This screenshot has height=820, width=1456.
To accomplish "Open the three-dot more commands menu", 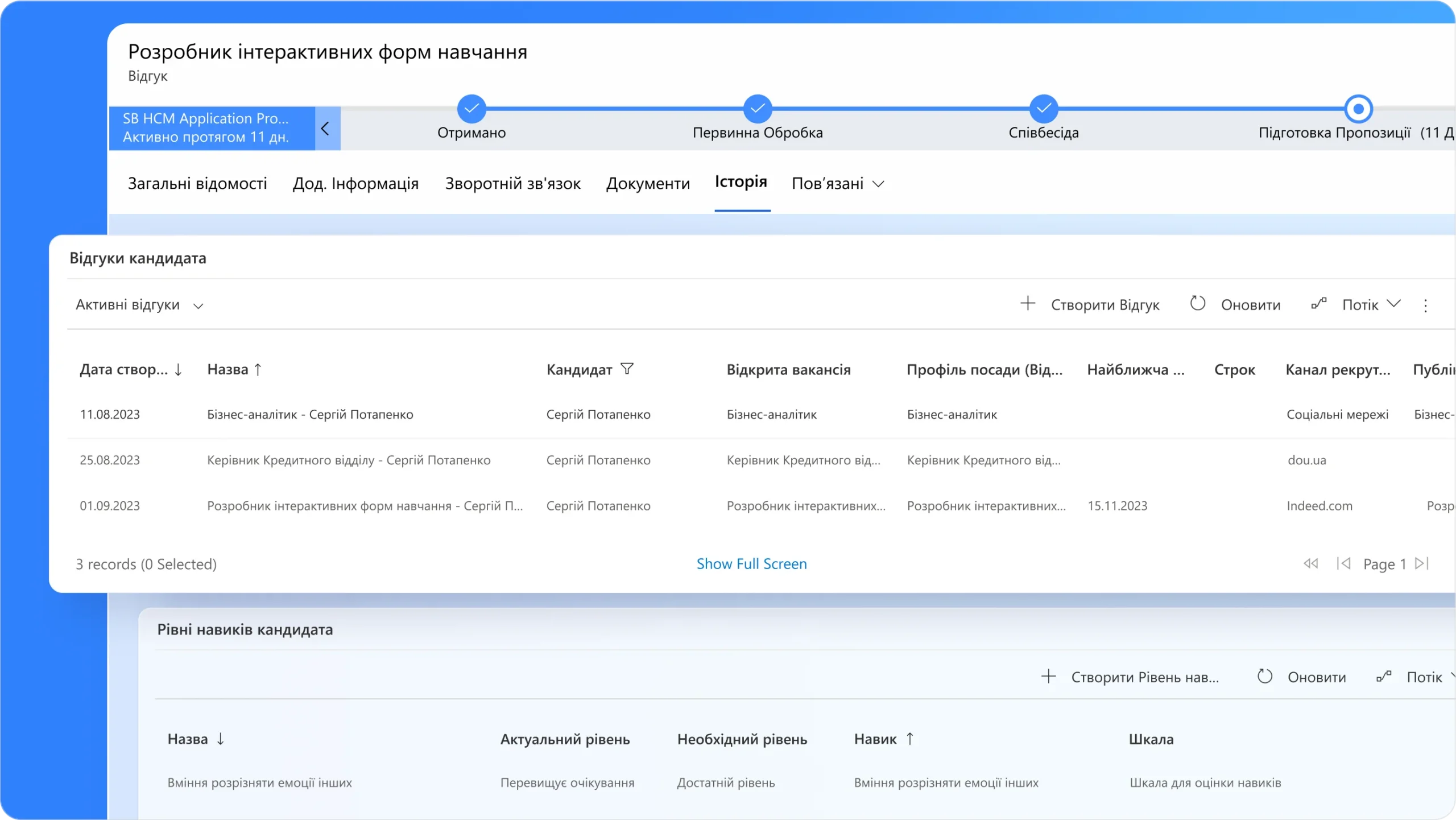I will (1425, 306).
